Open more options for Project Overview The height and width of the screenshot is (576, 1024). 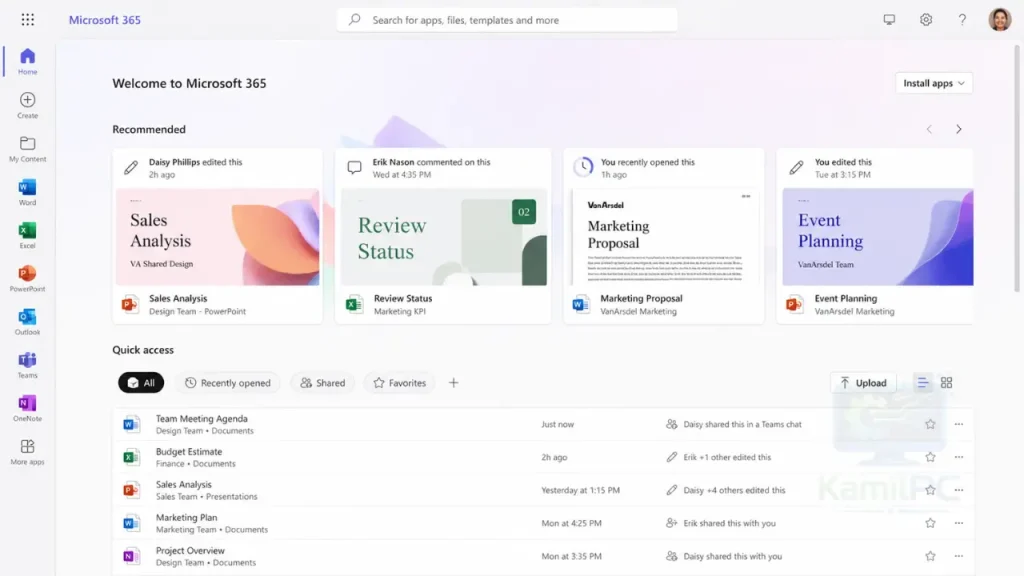coord(959,556)
